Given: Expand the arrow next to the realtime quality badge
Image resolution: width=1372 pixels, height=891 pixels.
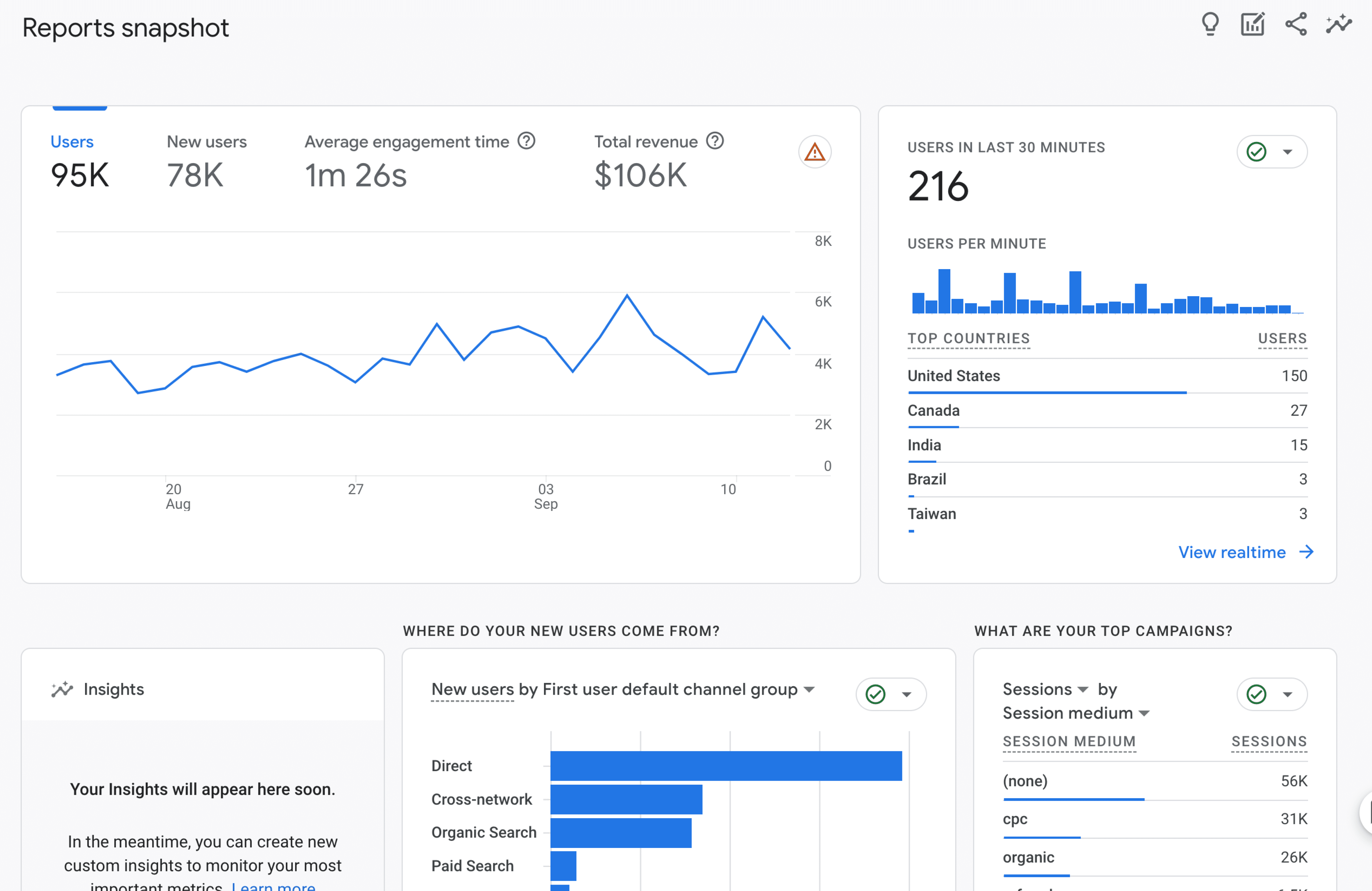Looking at the screenshot, I should point(1288,151).
